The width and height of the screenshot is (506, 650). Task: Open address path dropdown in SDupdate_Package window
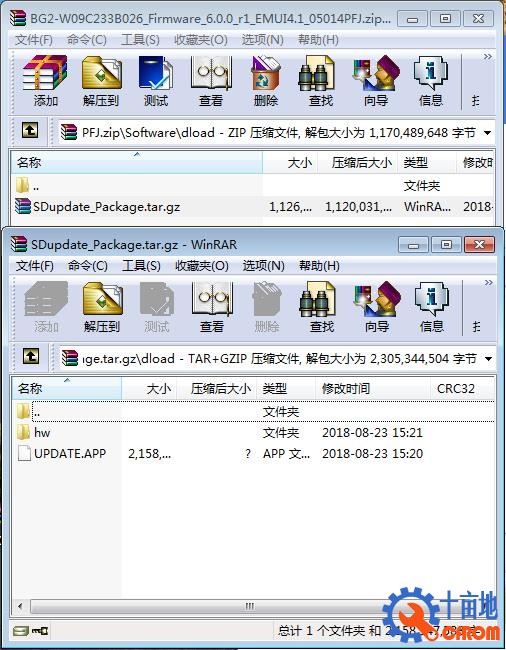489,359
